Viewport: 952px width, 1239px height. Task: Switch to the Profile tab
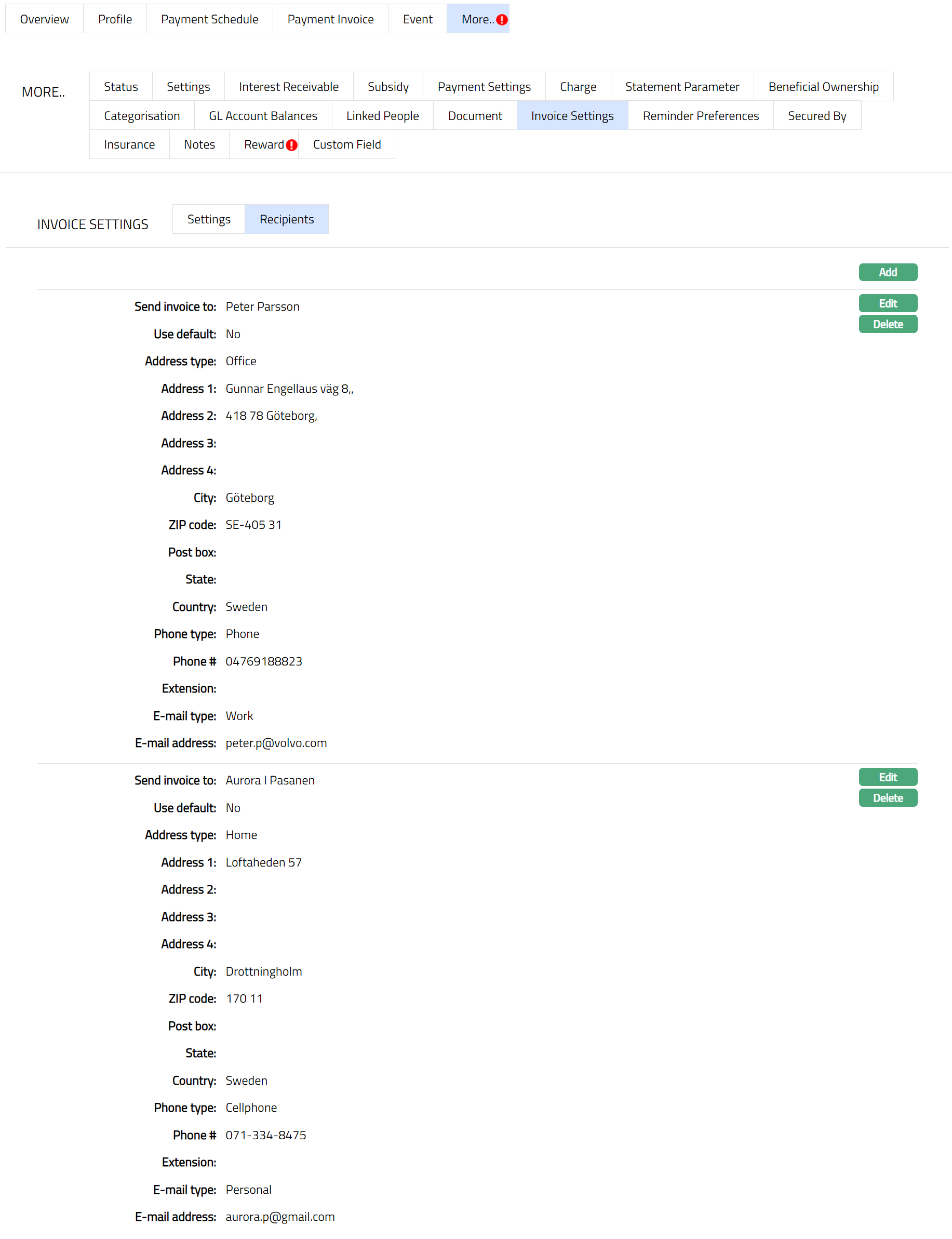(114, 19)
